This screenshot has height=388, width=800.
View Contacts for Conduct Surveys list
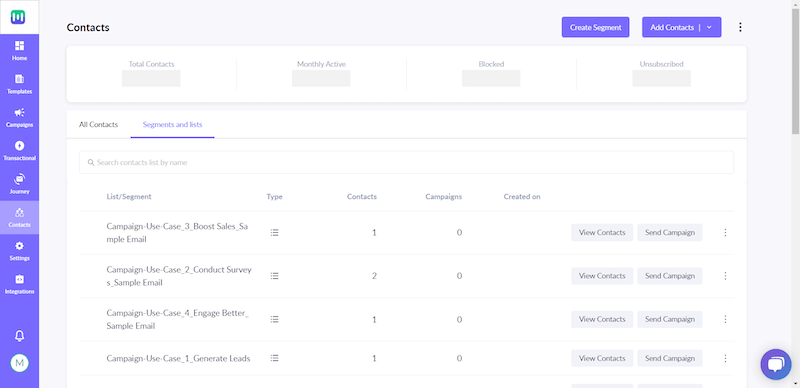602,276
